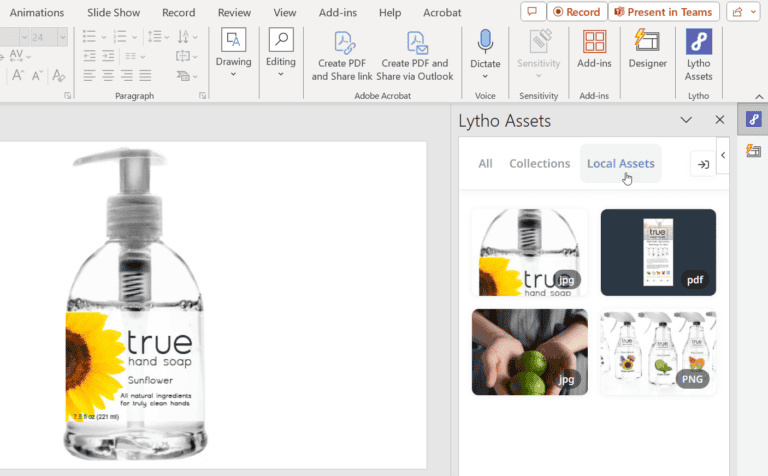Open the Share button dropdown arrow
Screen dimensions: 768x476
point(753,12)
